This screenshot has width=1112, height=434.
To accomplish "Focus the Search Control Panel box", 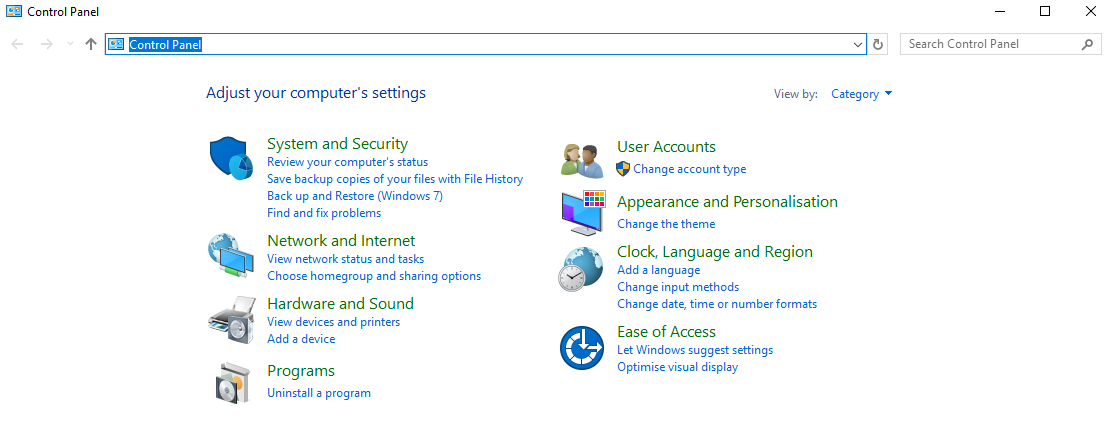I will 1000,44.
